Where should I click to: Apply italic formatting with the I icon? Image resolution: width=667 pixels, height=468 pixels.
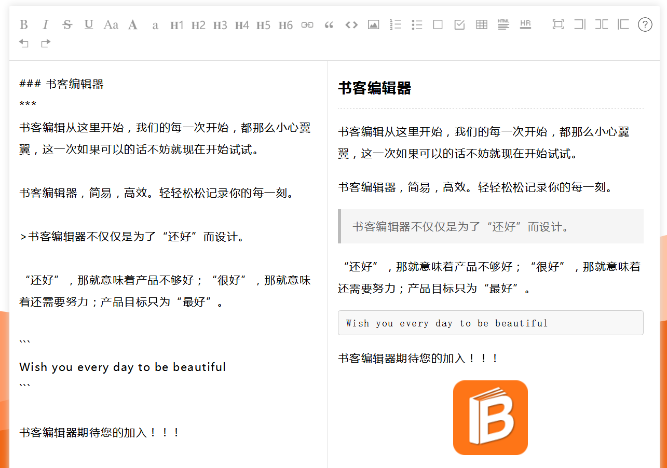46,25
